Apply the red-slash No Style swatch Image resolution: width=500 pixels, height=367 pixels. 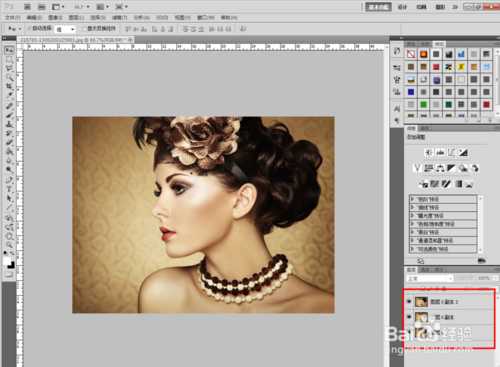(411, 54)
